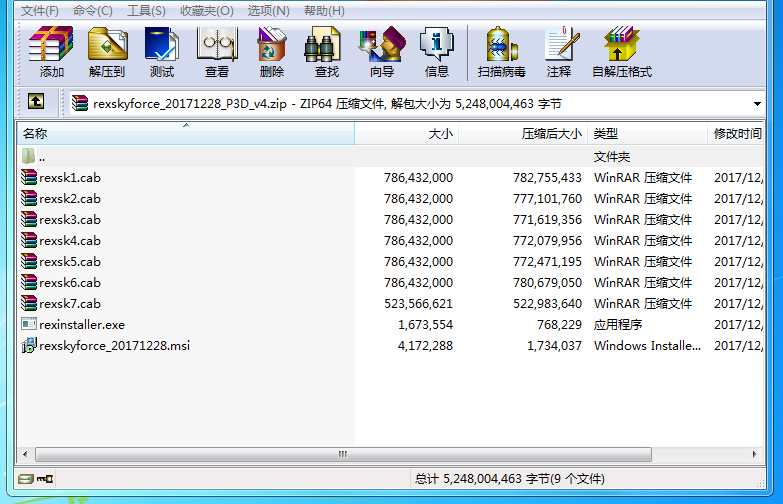Show archive 信息 (Info)
783x504 pixels.
(x=437, y=52)
